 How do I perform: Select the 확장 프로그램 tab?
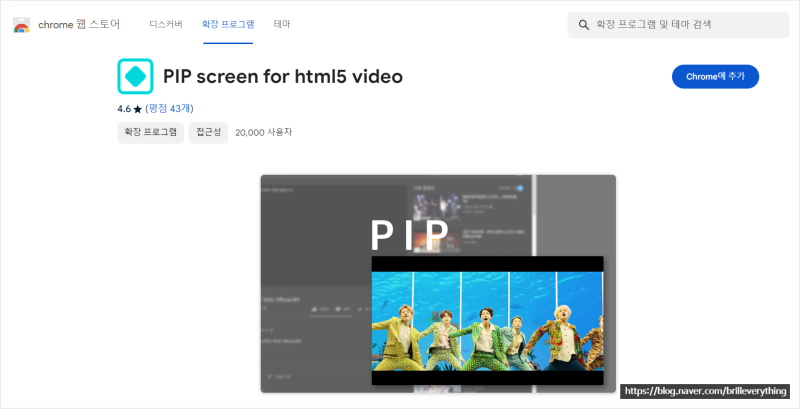(x=228, y=24)
